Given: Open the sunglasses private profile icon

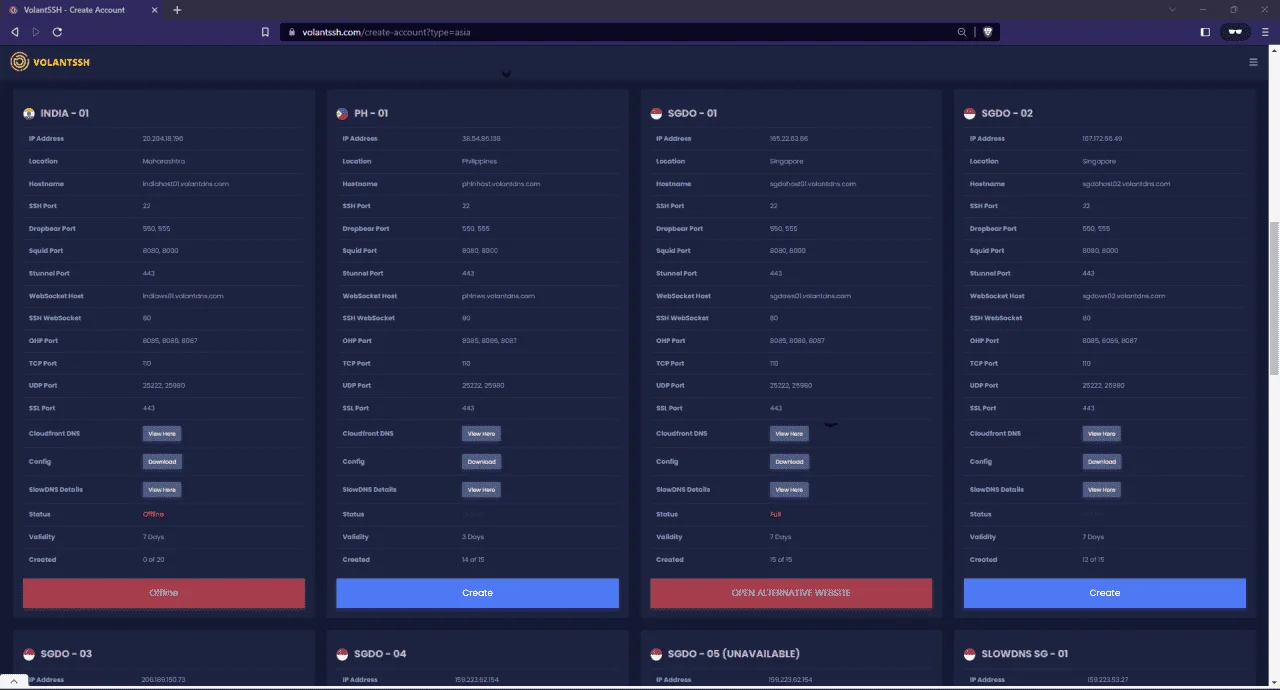Looking at the screenshot, I should [1235, 32].
